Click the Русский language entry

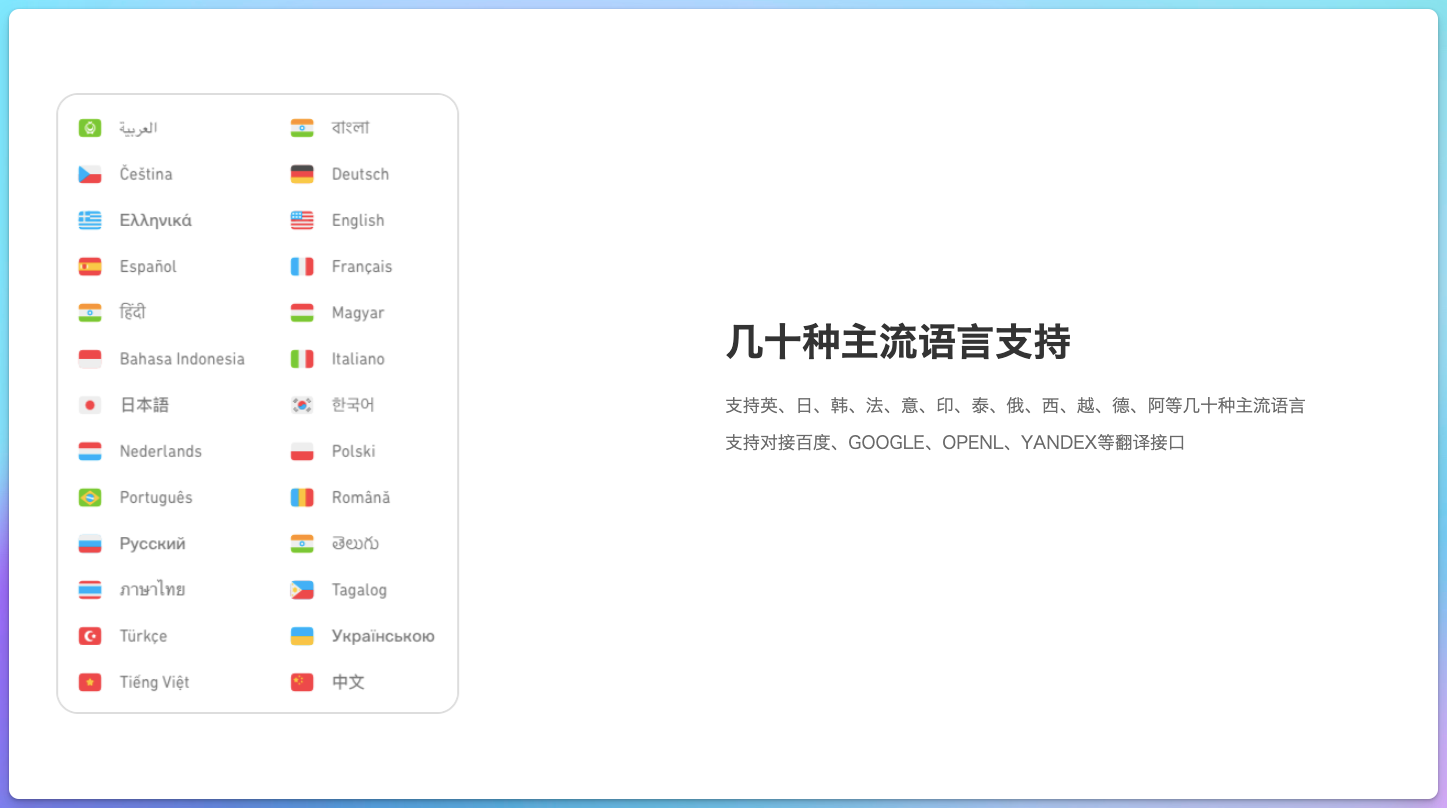coord(151,543)
